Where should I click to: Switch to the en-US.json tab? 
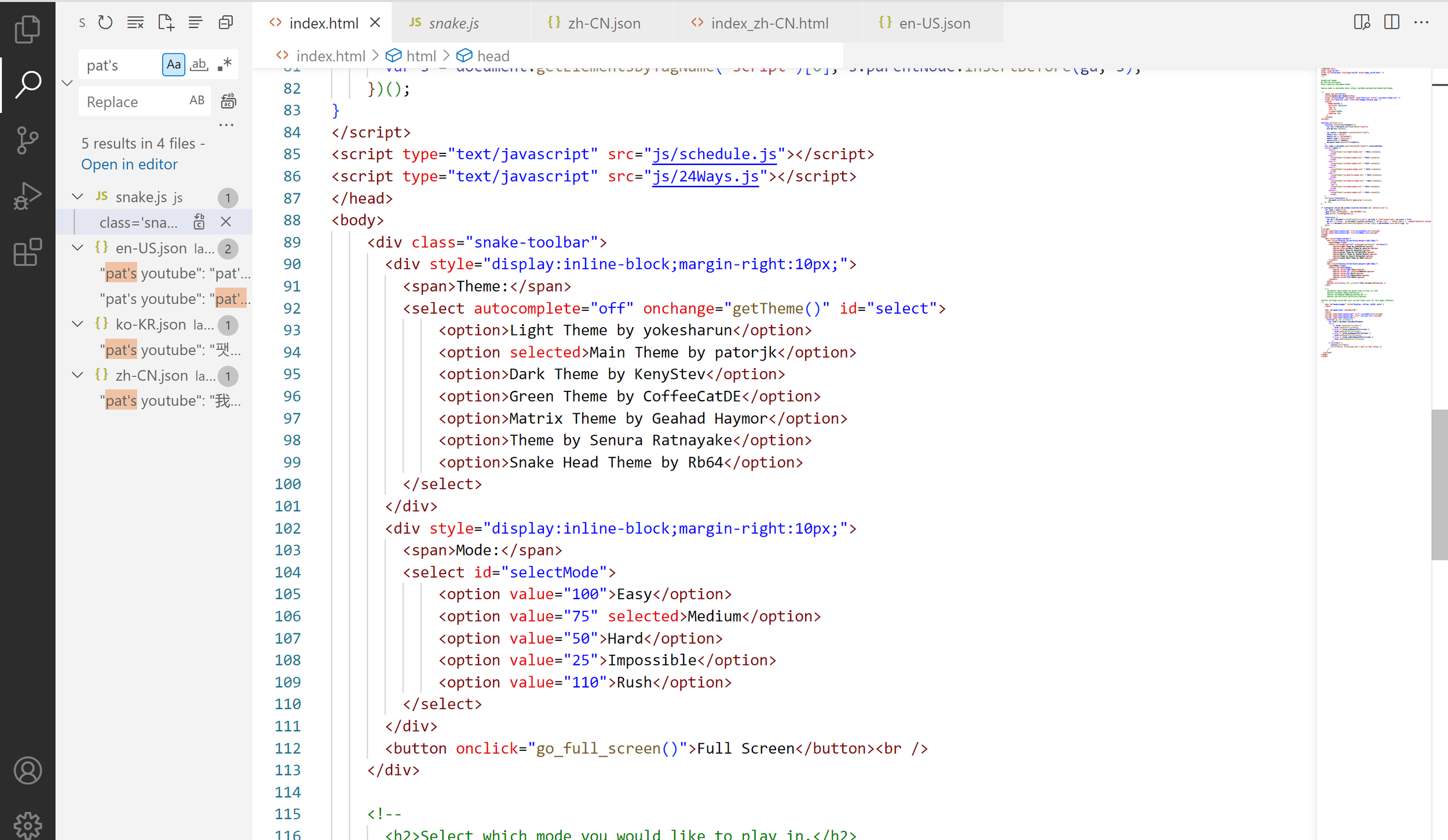[x=934, y=23]
